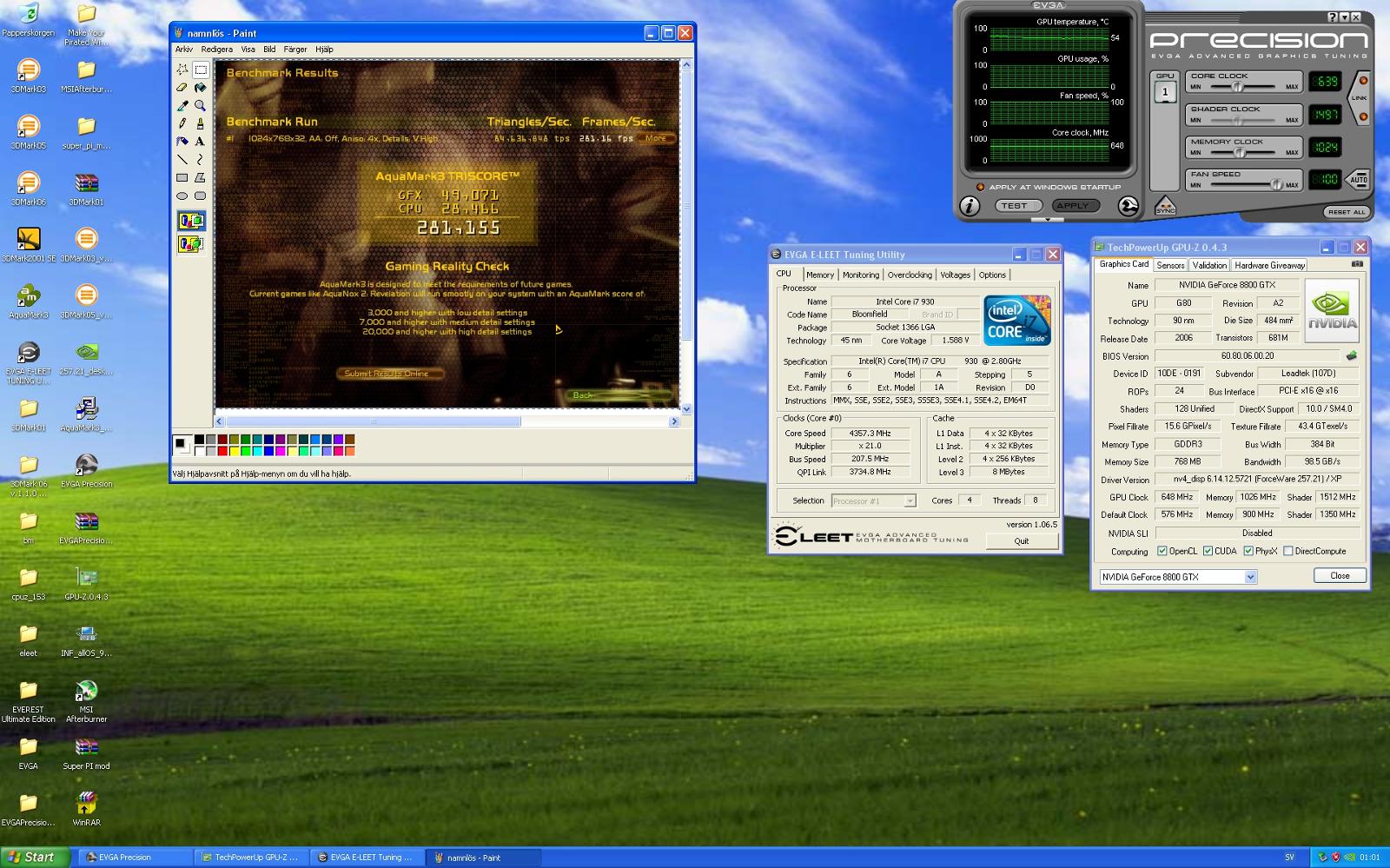Select the Pencil tool in Paint
Viewport: 1390px width, 868px height.
[182, 123]
